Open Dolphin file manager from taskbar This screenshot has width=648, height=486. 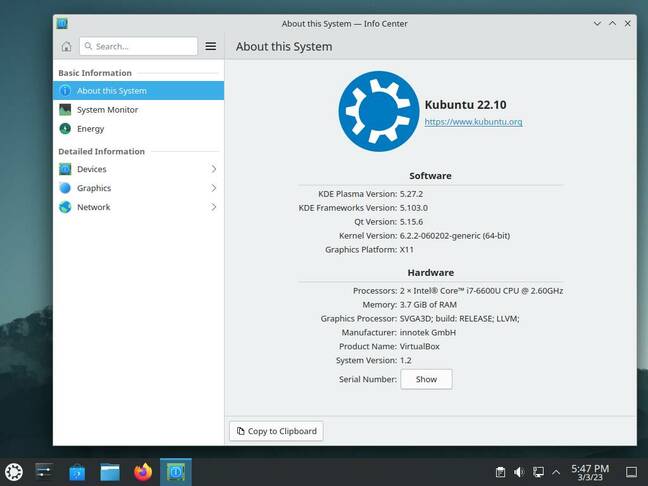tap(110, 472)
